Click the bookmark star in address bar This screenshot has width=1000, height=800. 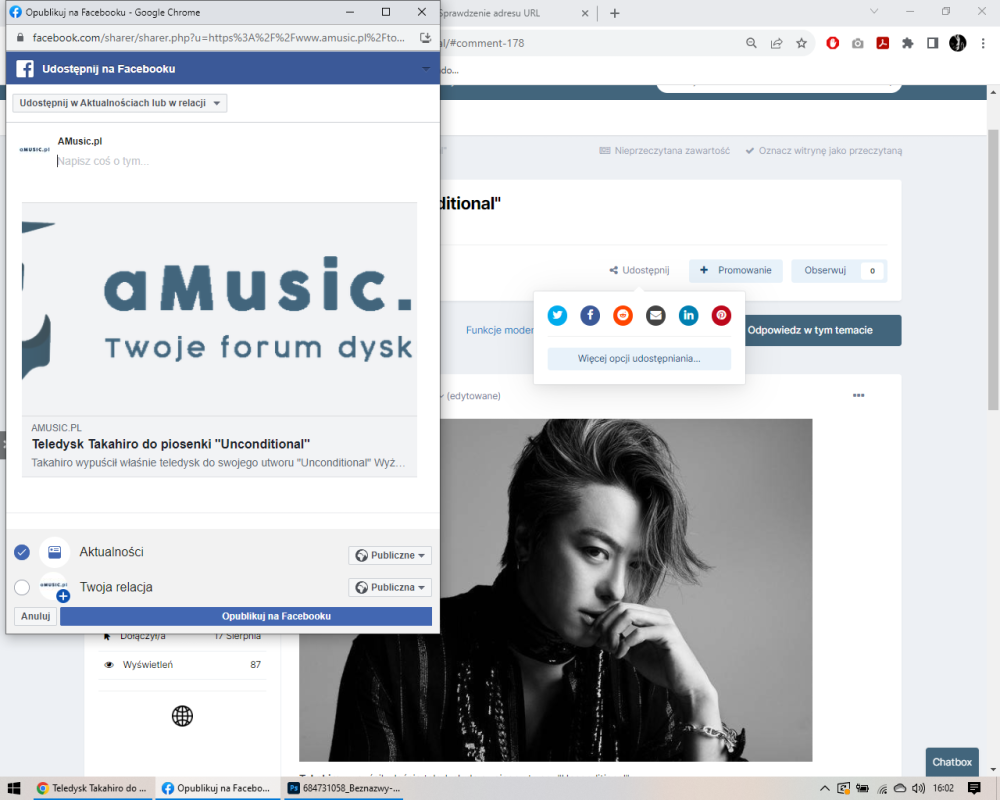801,43
